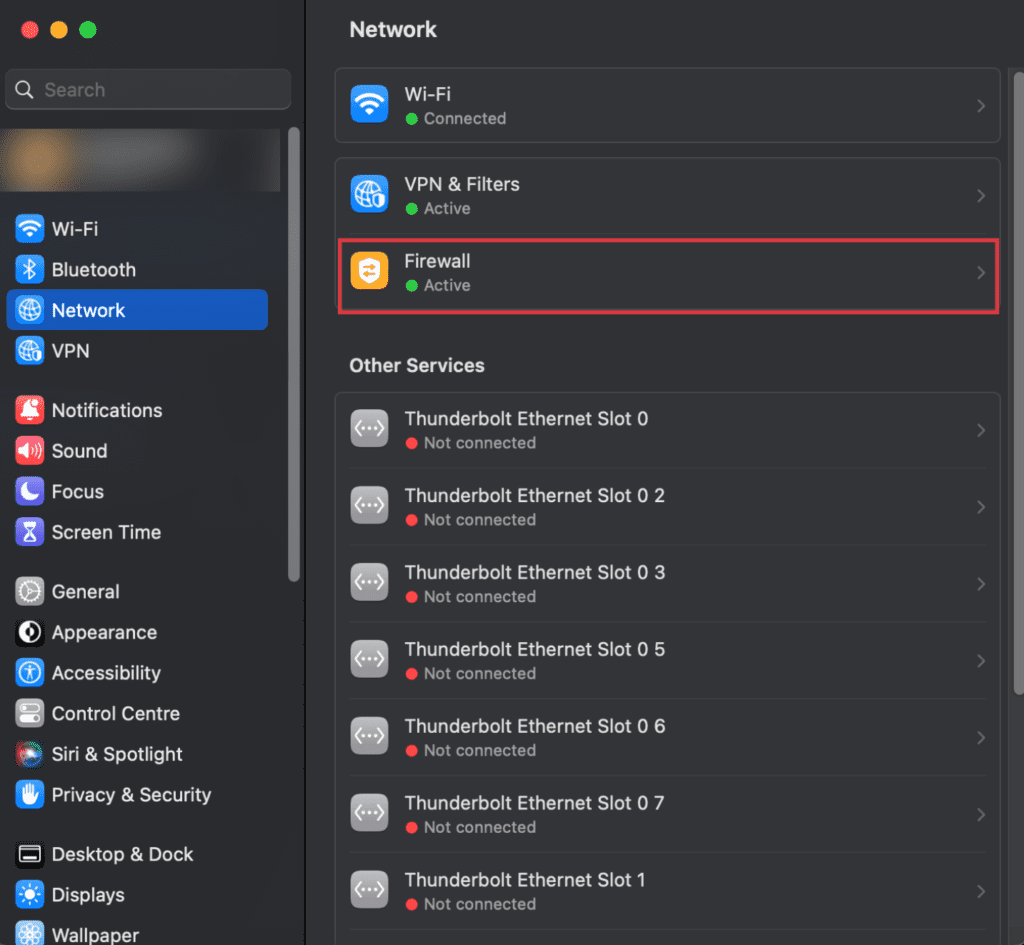Open Thunderbolt Ethernet Slot 0 details
Image resolution: width=1024 pixels, height=945 pixels.
[667, 429]
